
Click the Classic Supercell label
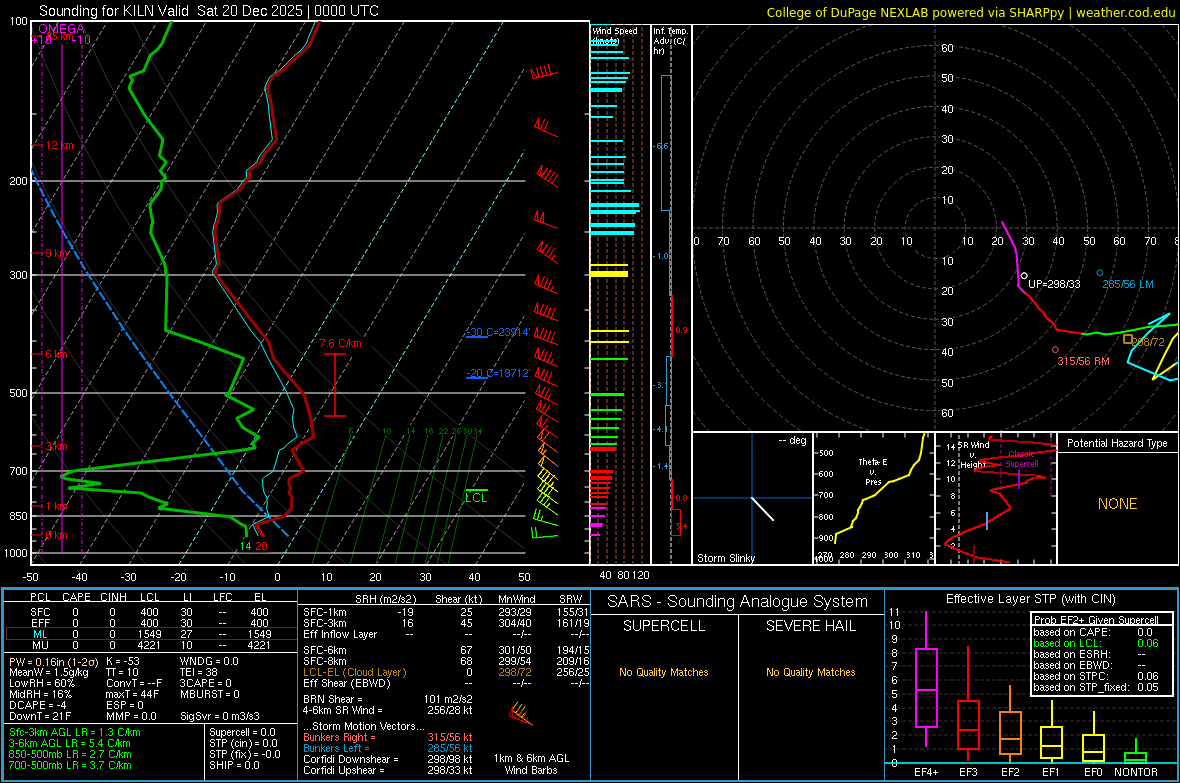point(1022,459)
